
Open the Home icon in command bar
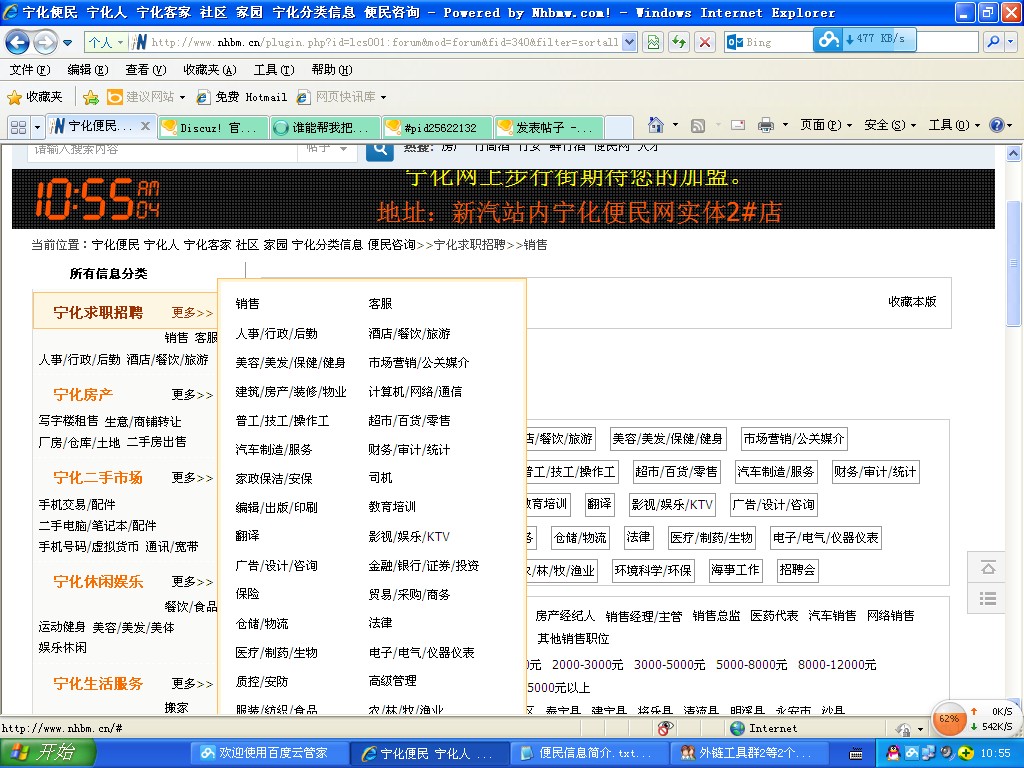[x=656, y=125]
